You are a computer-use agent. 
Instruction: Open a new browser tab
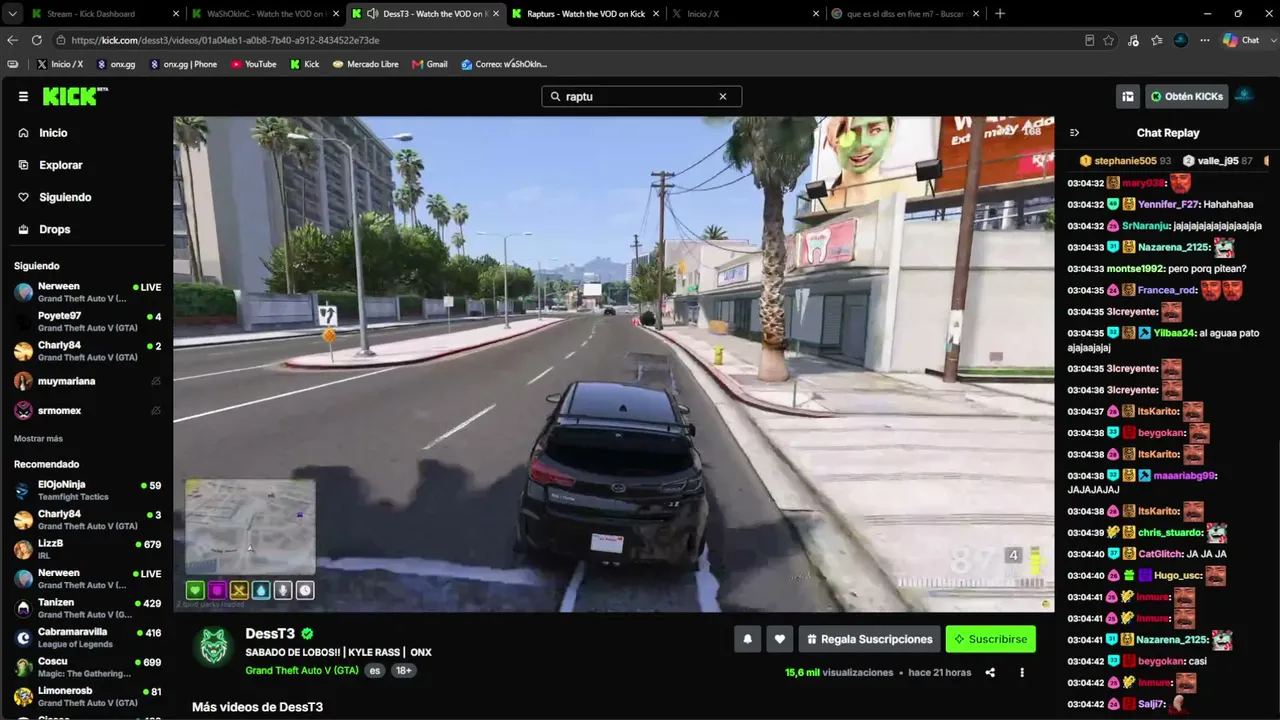[x=1000, y=14]
